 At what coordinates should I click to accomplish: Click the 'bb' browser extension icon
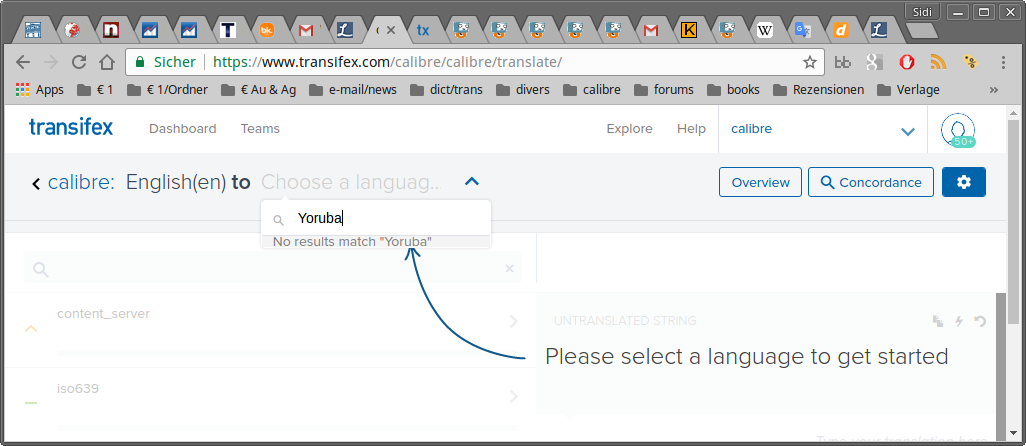[x=843, y=63]
